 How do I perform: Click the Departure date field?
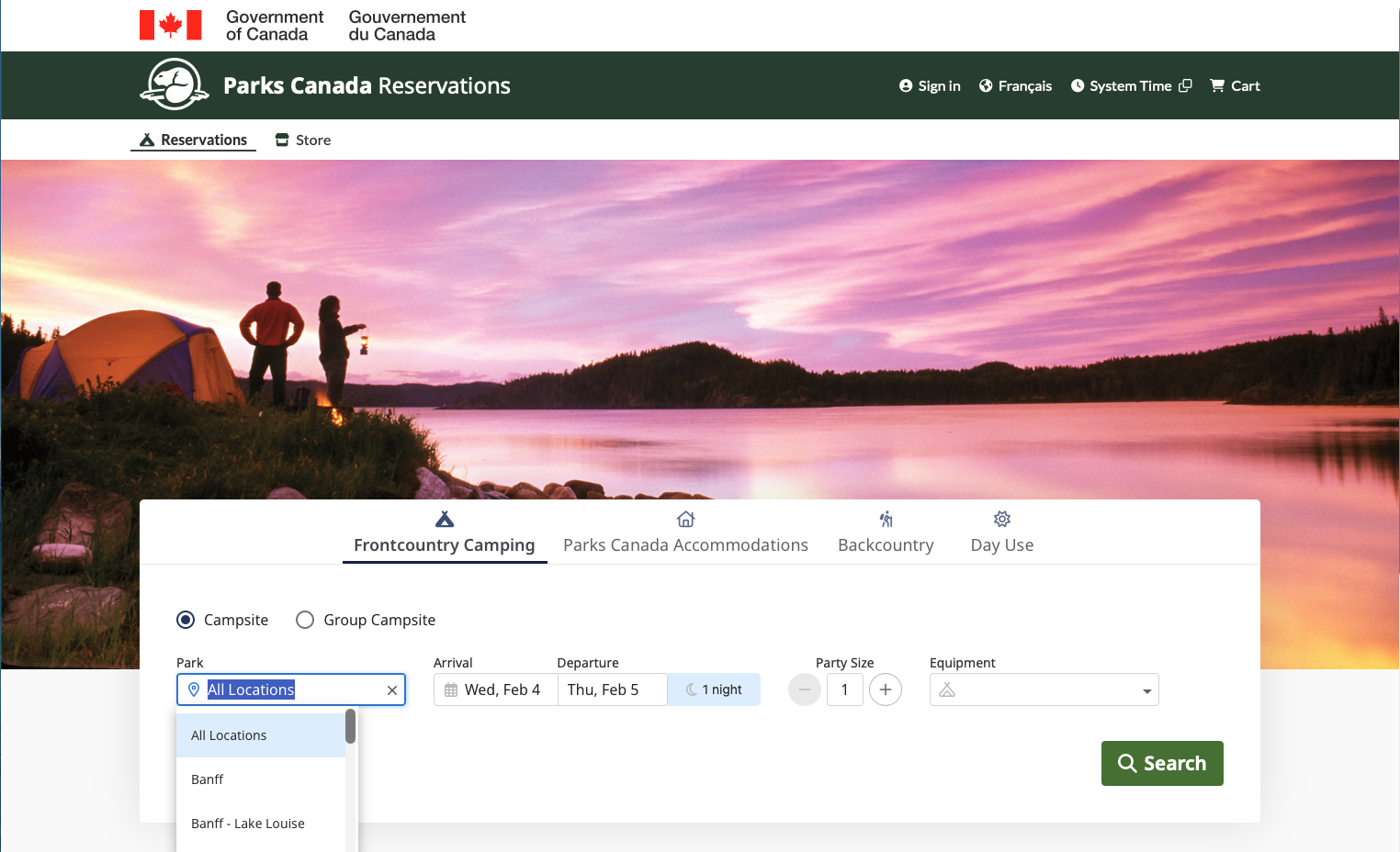click(x=611, y=689)
